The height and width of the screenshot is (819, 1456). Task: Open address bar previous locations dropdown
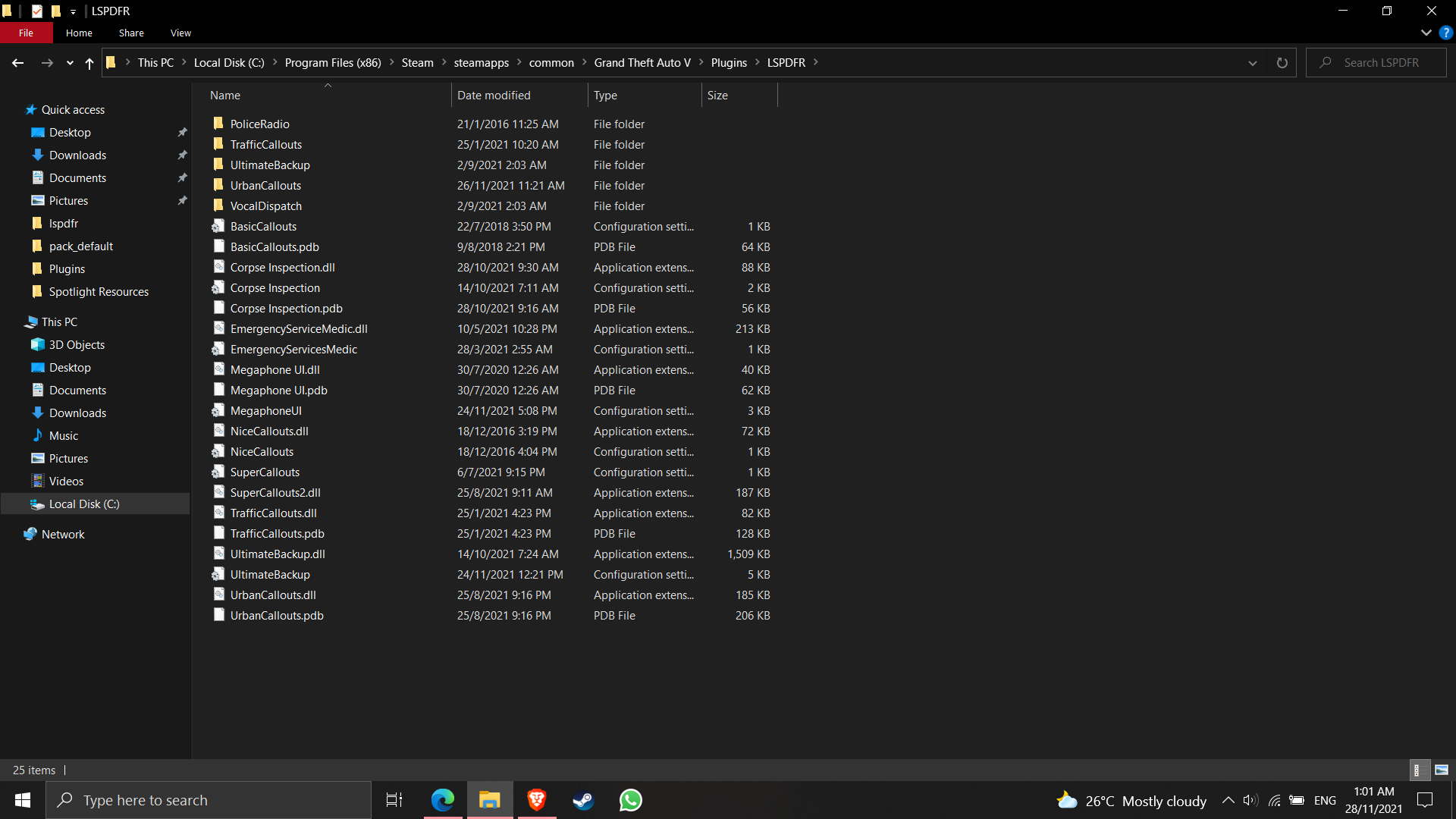[1253, 63]
